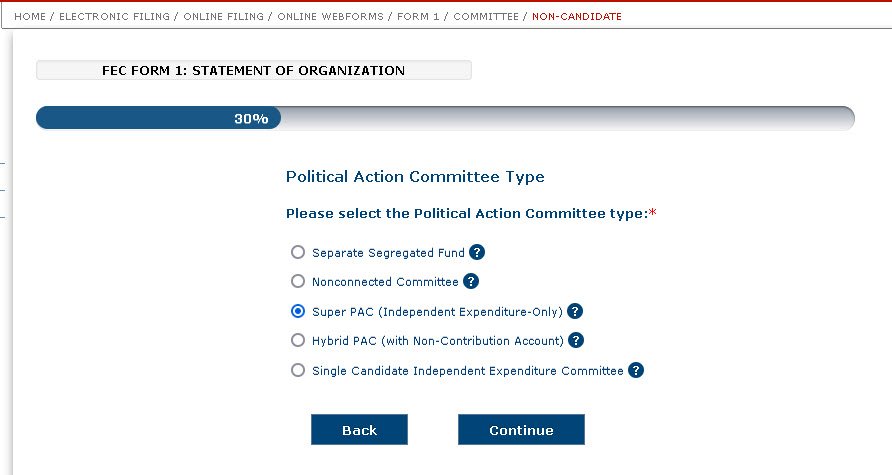Click help icon beside Separate Segregated Fund
Screen dimensions: 892x475
(x=477, y=253)
